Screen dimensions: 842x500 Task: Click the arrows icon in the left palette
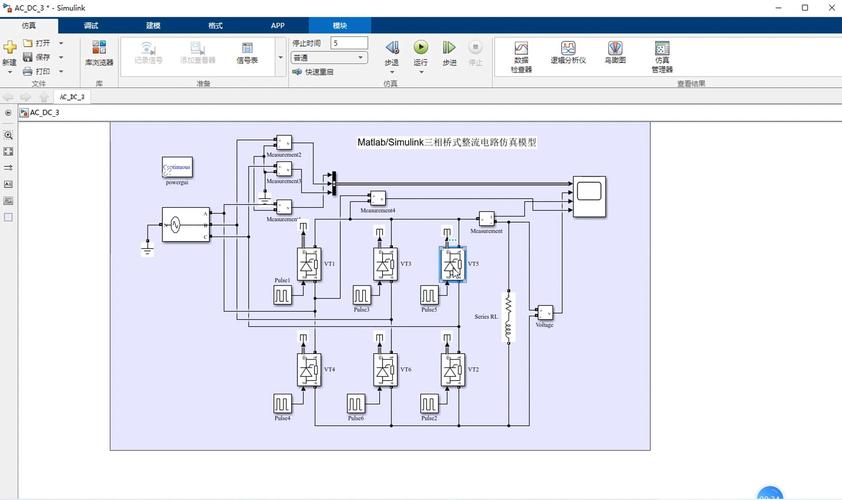point(8,168)
